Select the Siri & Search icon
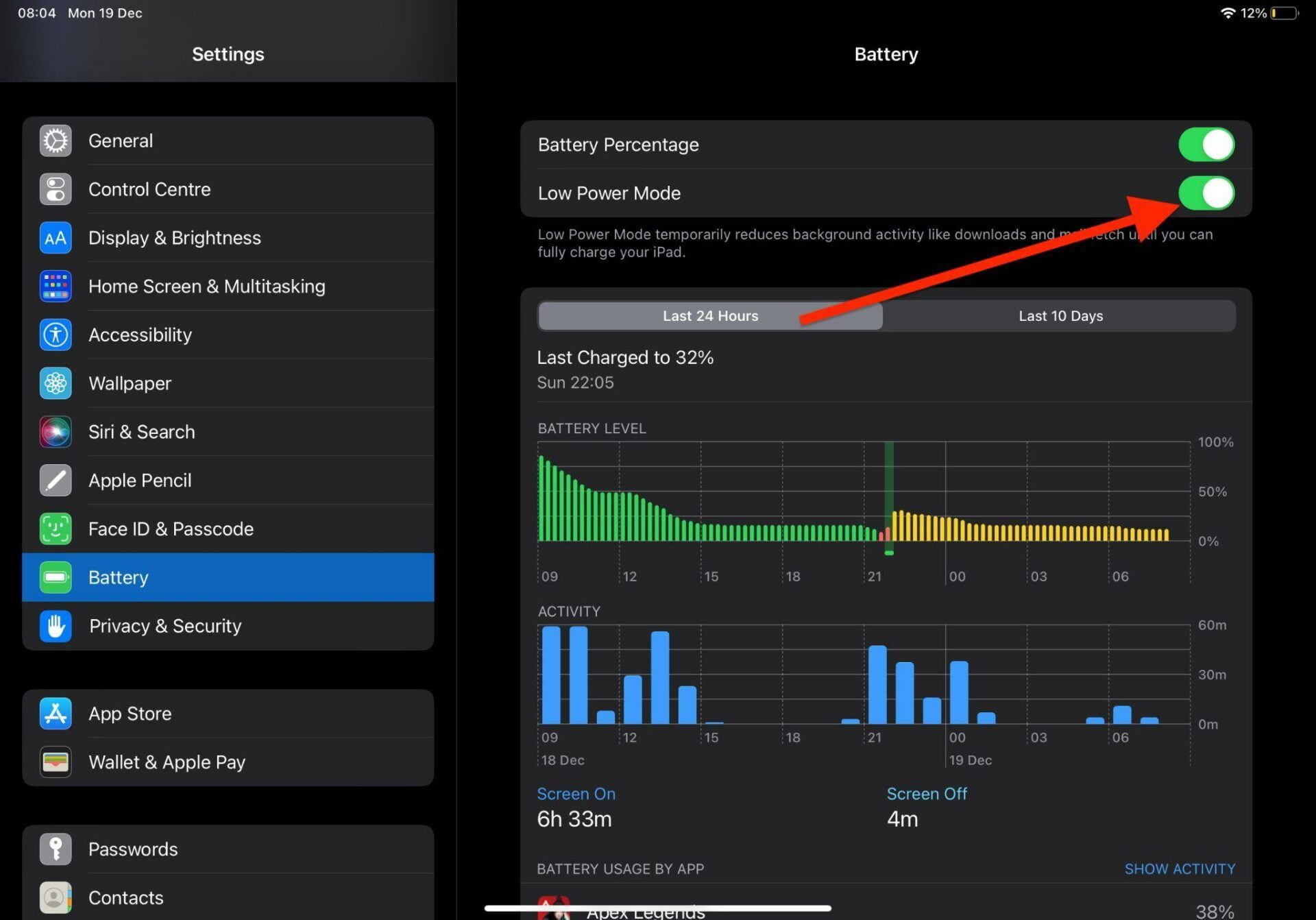 pyautogui.click(x=55, y=432)
